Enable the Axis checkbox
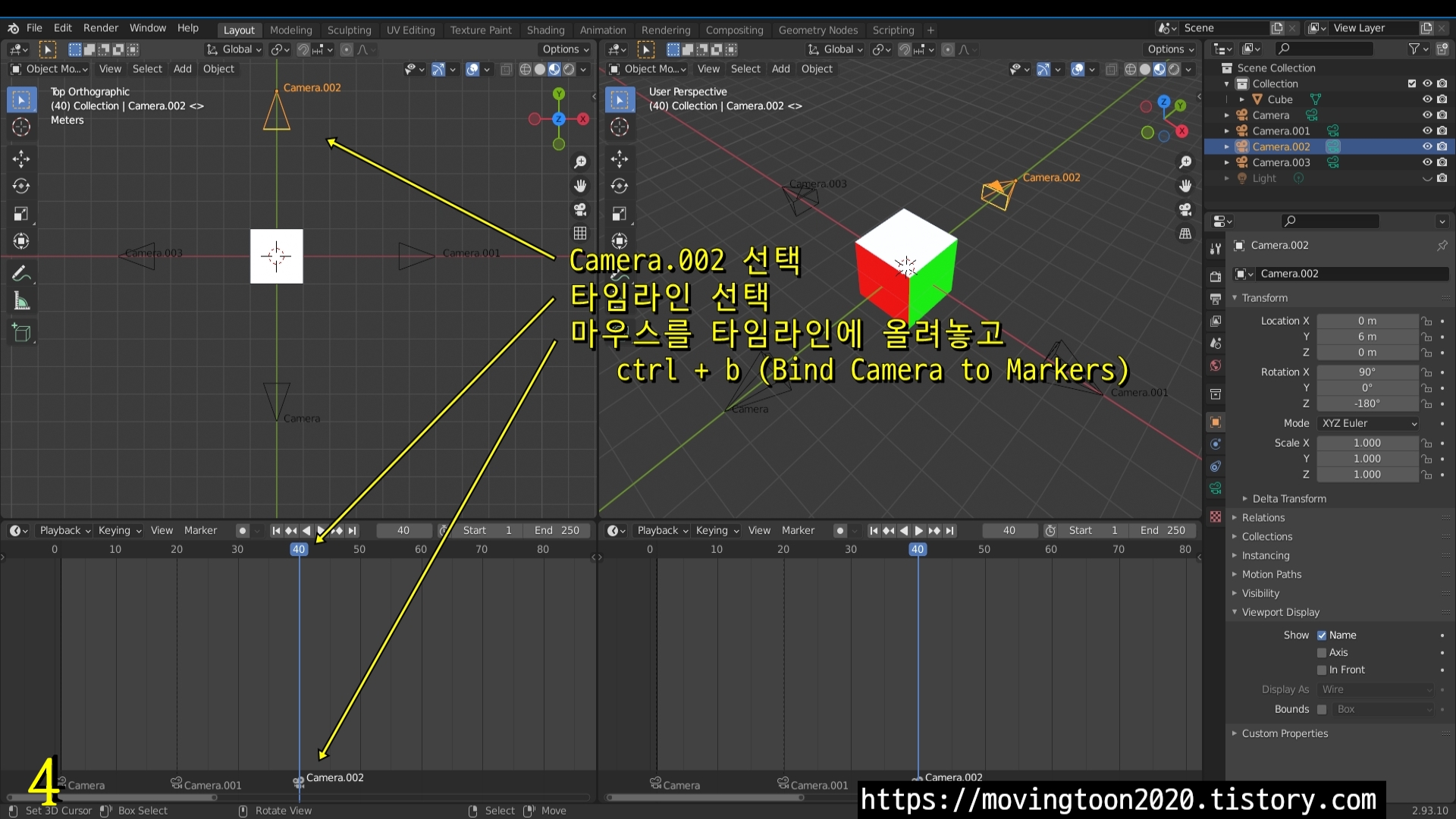The image size is (1456, 819). click(1322, 653)
